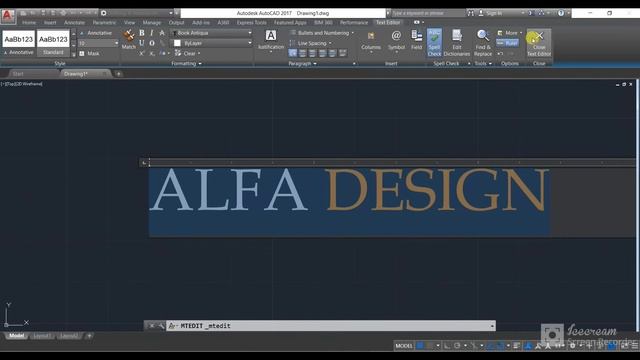Select the Standard text style thumbnail
The image size is (640, 360).
53,42
